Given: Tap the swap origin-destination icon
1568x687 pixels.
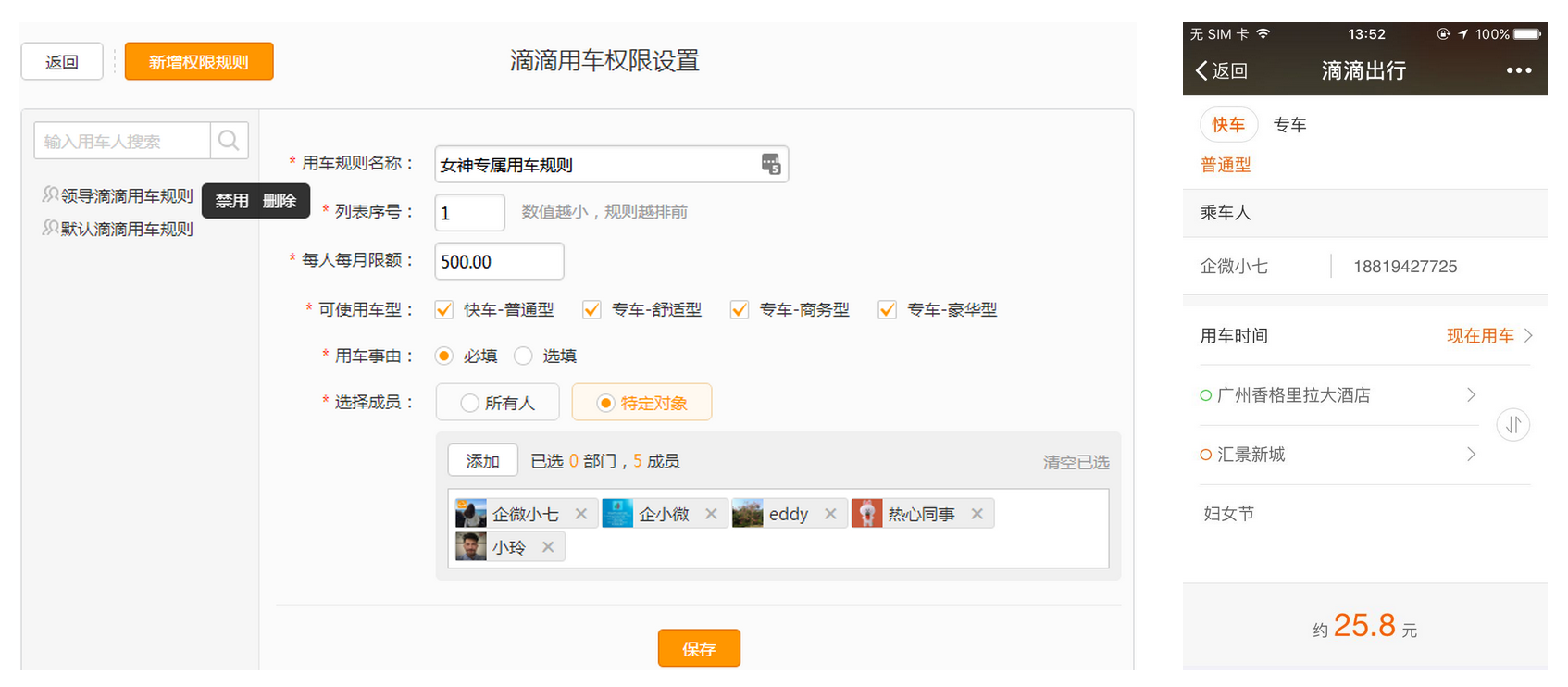Looking at the screenshot, I should click(1513, 425).
